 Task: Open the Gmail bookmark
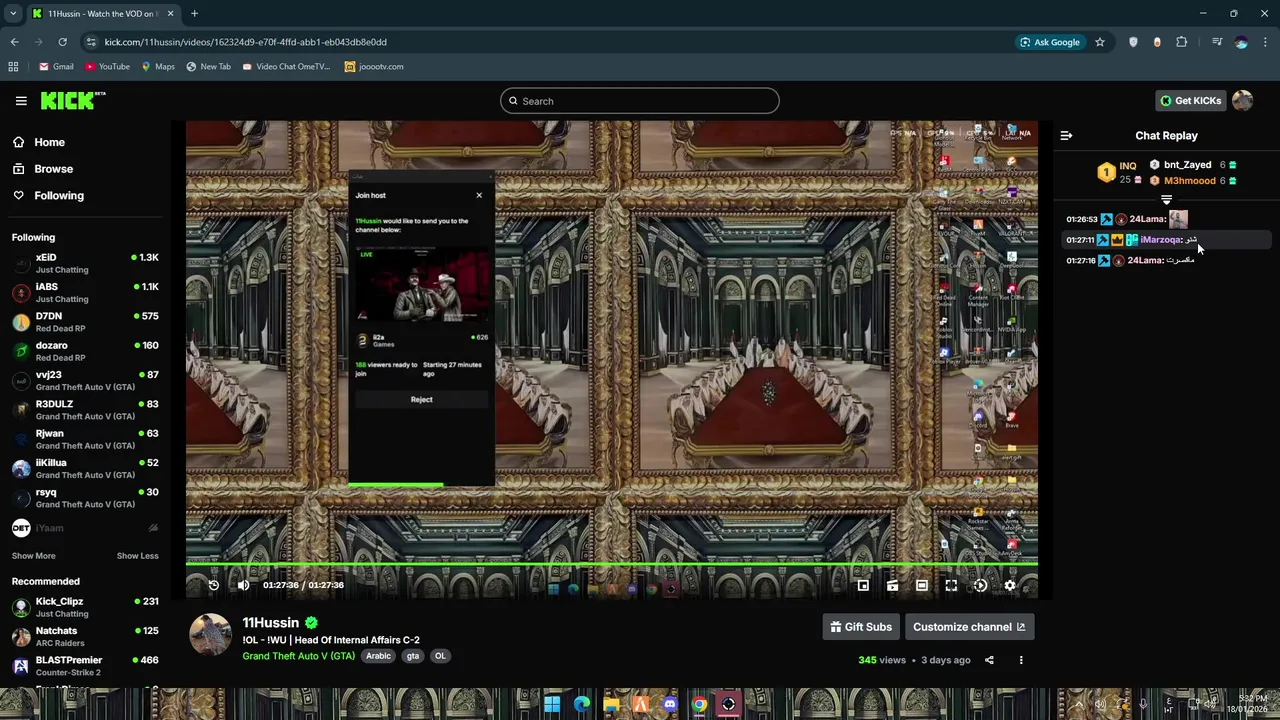click(56, 67)
